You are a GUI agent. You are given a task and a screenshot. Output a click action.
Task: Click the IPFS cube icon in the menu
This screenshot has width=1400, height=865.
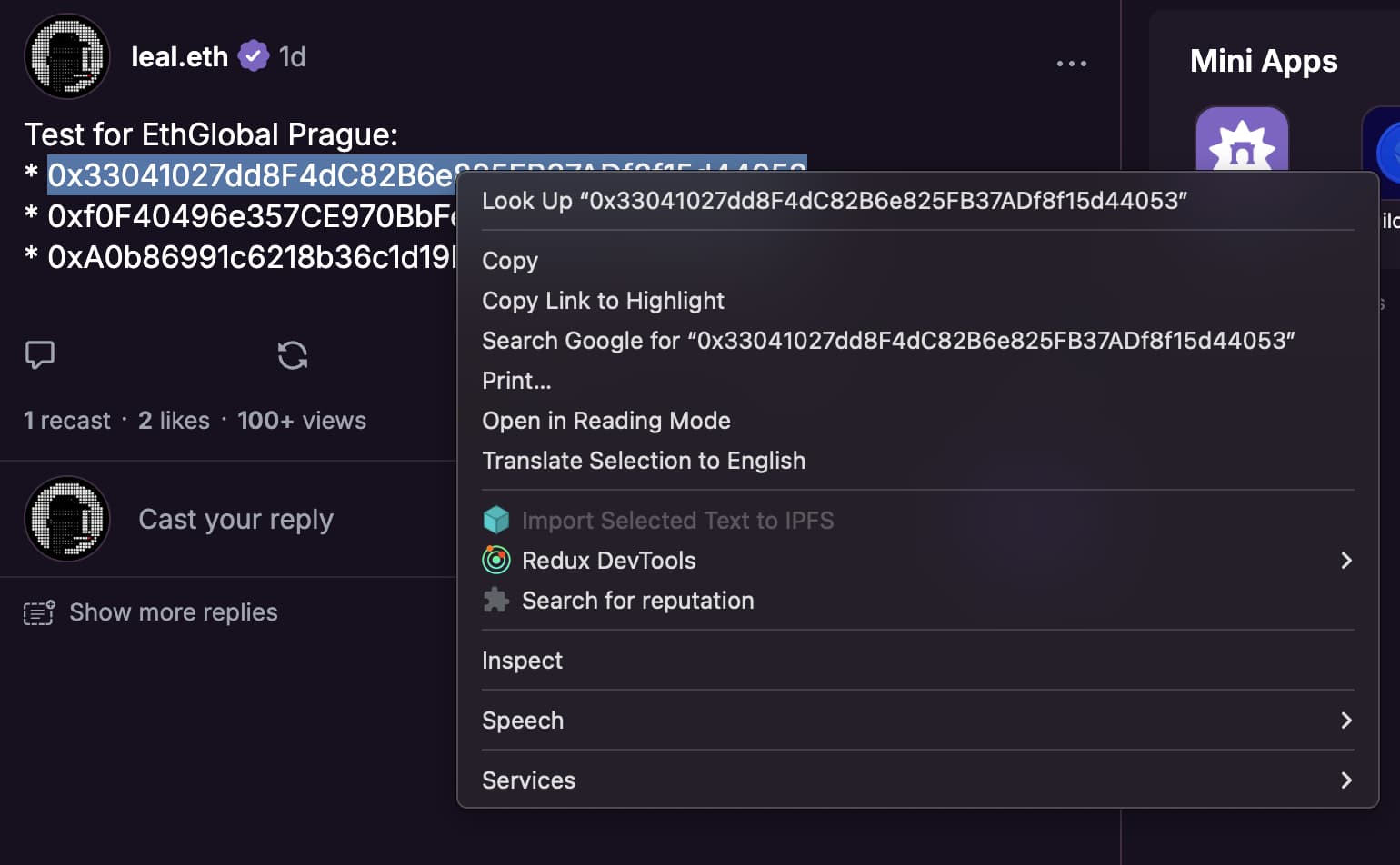[x=496, y=520]
